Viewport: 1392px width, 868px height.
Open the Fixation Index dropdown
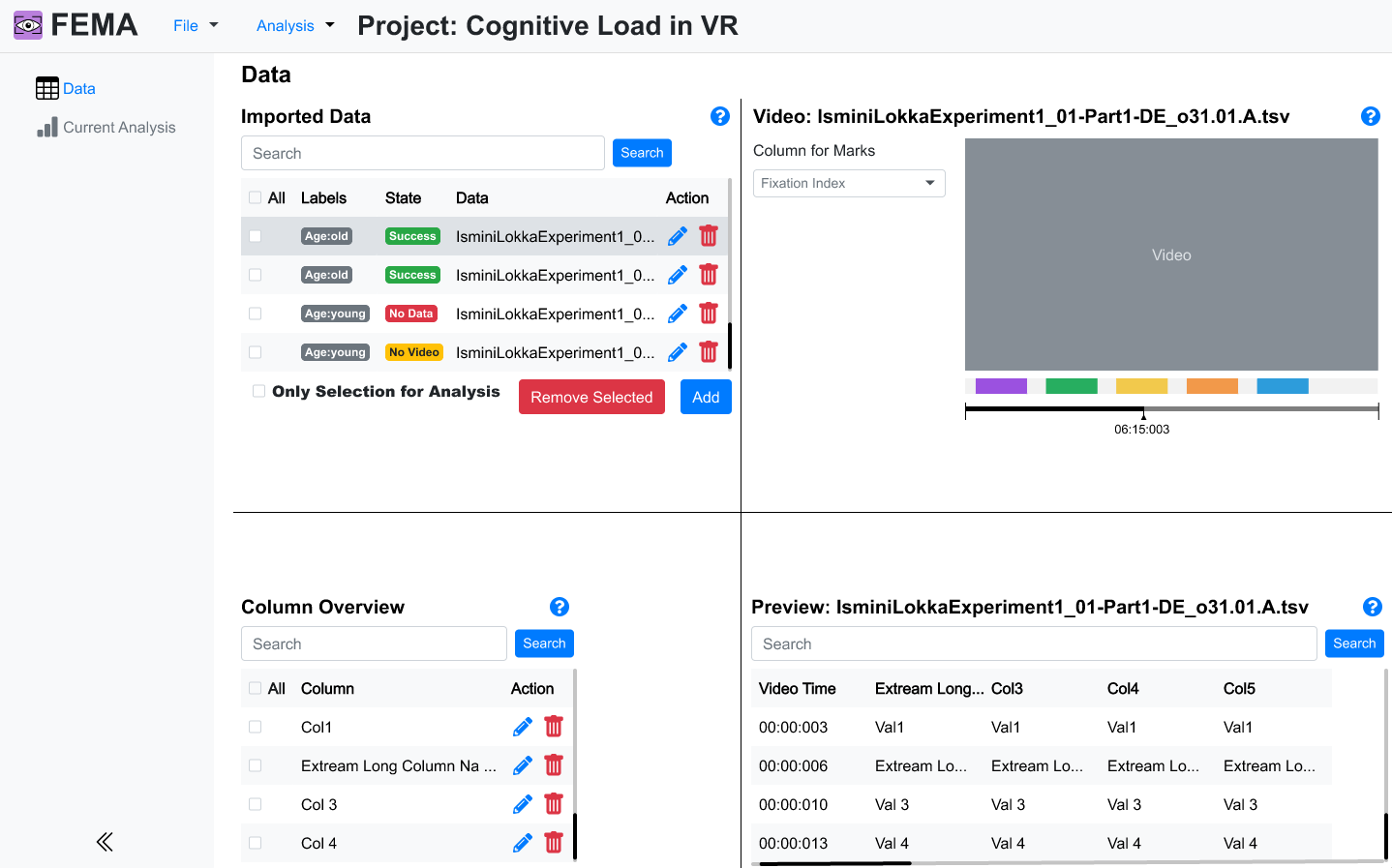tap(849, 183)
